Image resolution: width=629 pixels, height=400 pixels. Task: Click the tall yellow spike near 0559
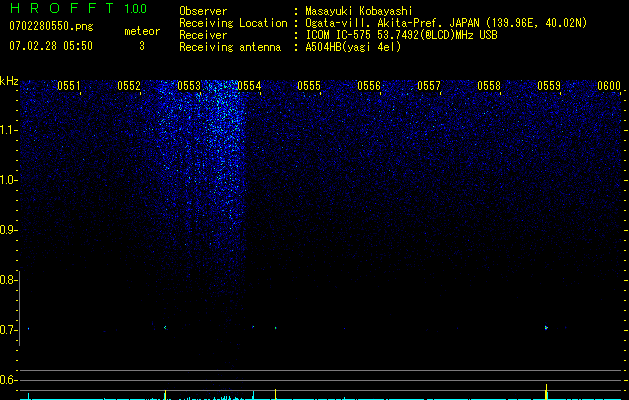[546, 392]
